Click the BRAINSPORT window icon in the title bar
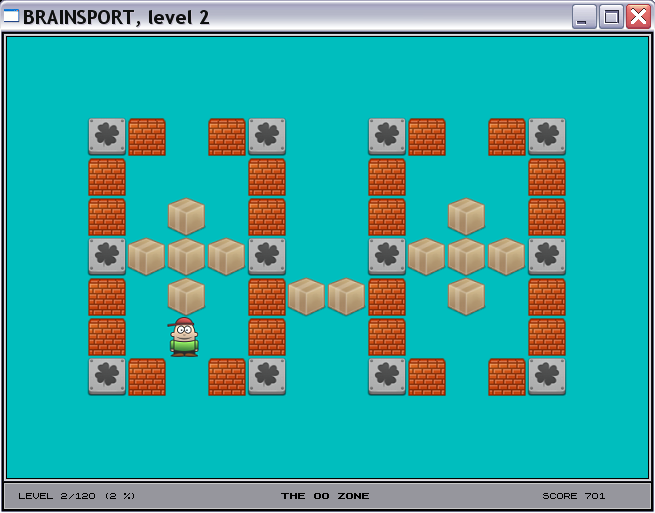The image size is (655, 513). 12,16
